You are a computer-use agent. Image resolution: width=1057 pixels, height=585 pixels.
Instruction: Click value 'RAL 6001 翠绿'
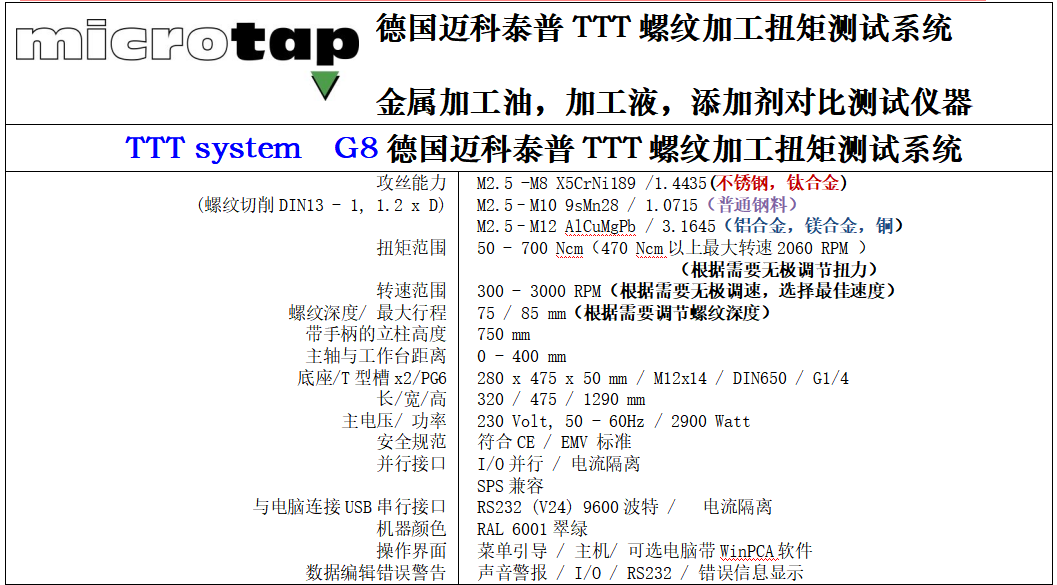[x=532, y=529]
